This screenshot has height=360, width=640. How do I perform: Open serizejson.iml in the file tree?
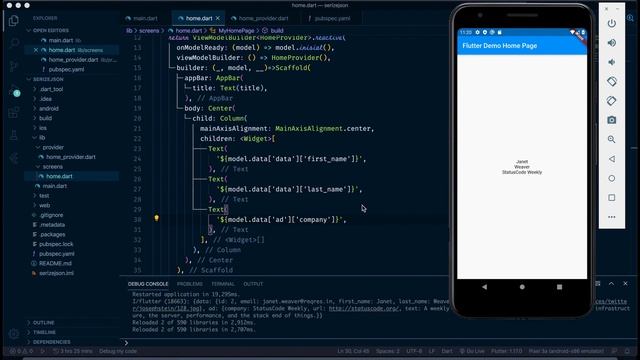click(x=56, y=273)
